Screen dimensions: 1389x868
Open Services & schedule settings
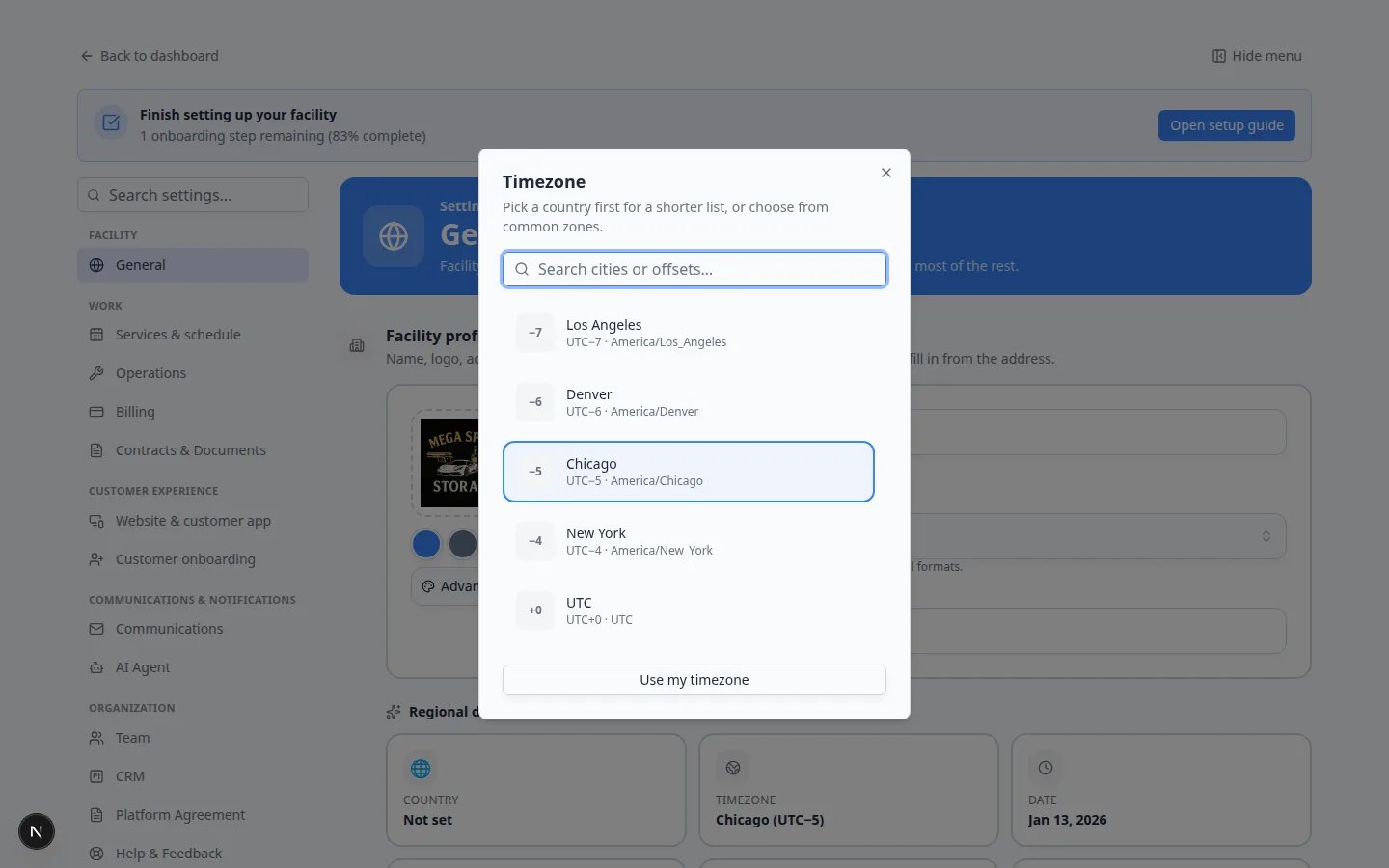point(193,335)
